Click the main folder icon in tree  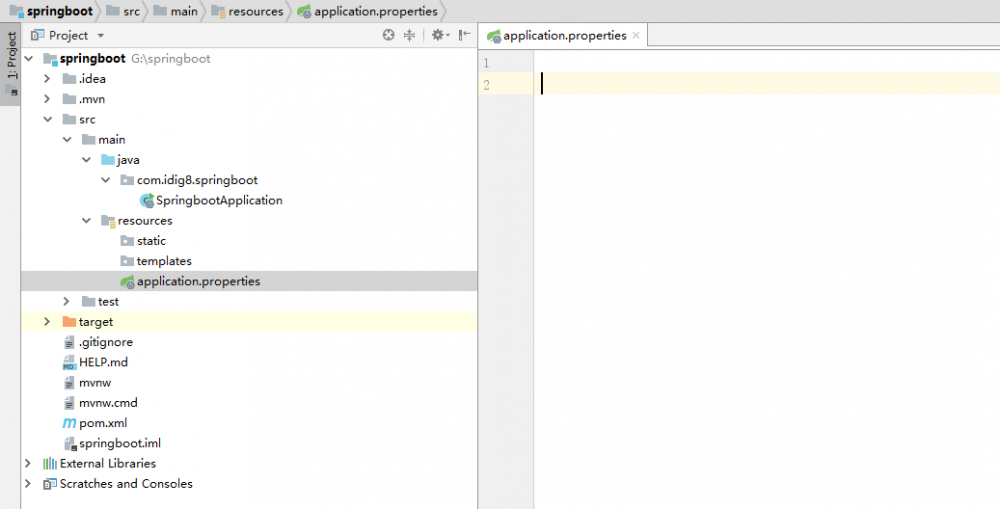coord(89,140)
